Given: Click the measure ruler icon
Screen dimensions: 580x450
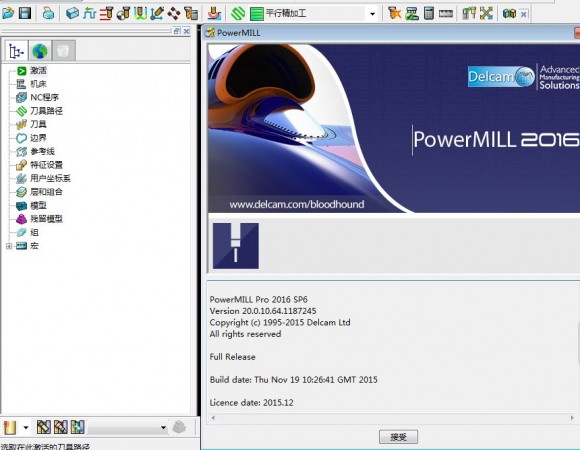Looking at the screenshot, I should click(446, 14).
